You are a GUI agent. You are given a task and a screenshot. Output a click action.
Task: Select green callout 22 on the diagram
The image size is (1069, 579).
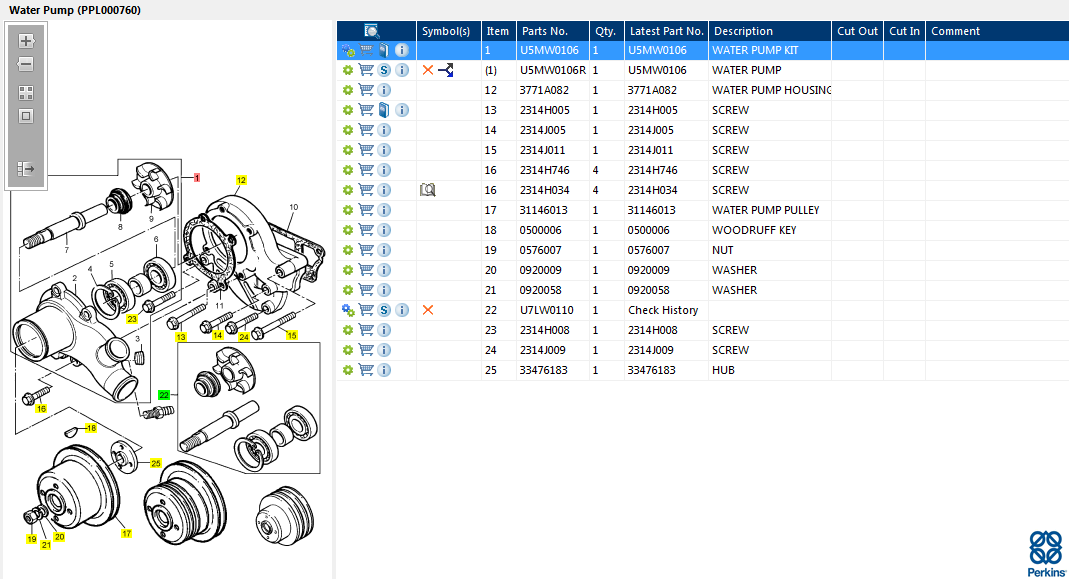coord(164,394)
